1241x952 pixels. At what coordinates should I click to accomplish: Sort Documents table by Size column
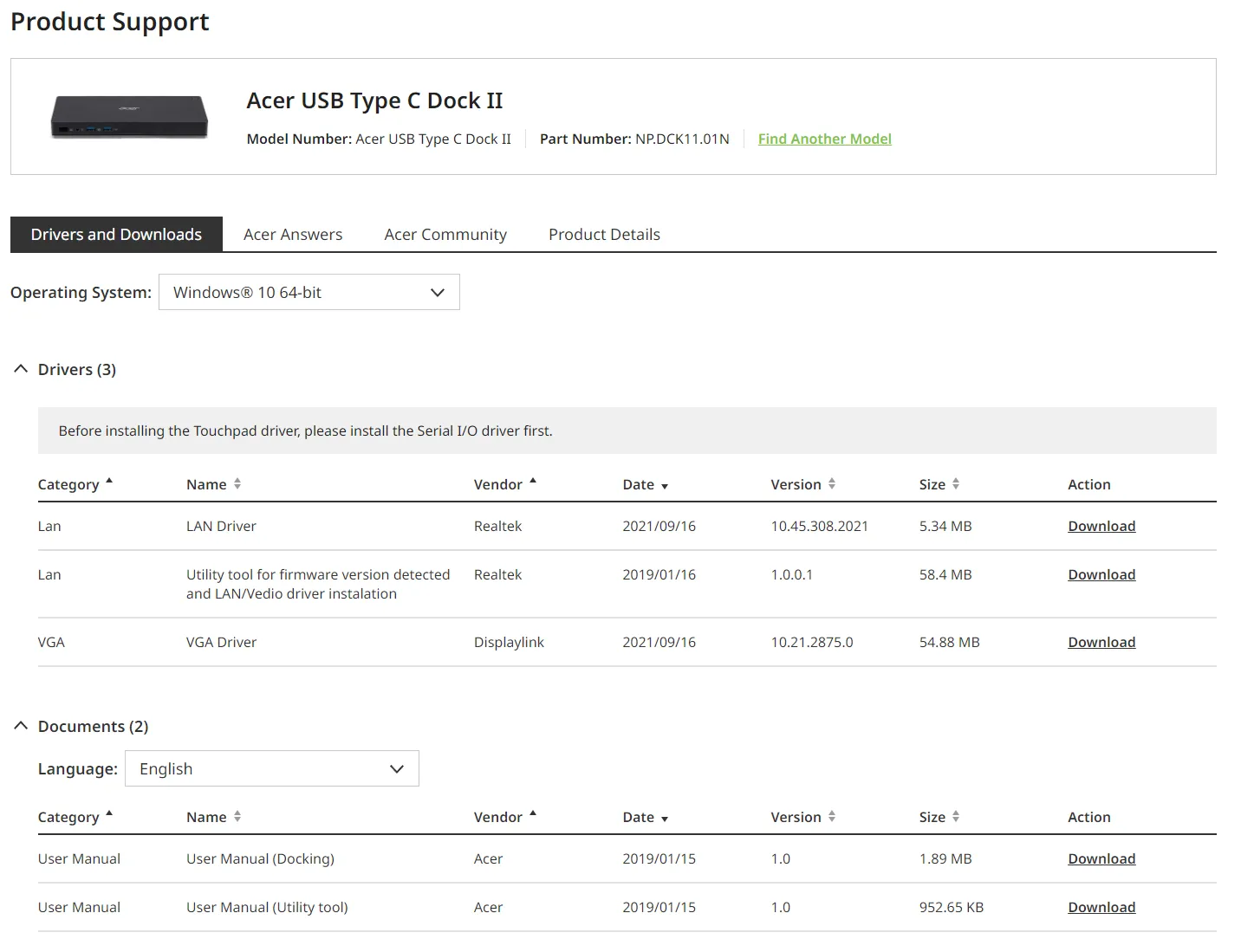[939, 817]
